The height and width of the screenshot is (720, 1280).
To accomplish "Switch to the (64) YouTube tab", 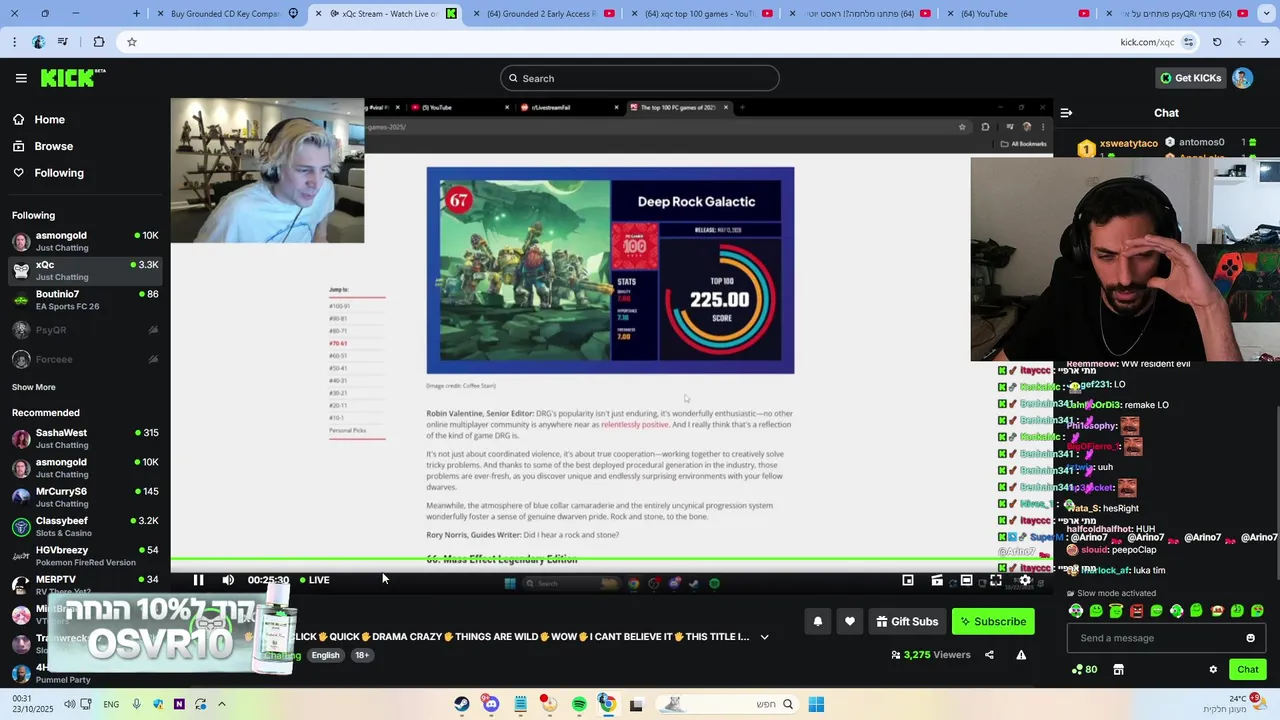I will (1016, 14).
